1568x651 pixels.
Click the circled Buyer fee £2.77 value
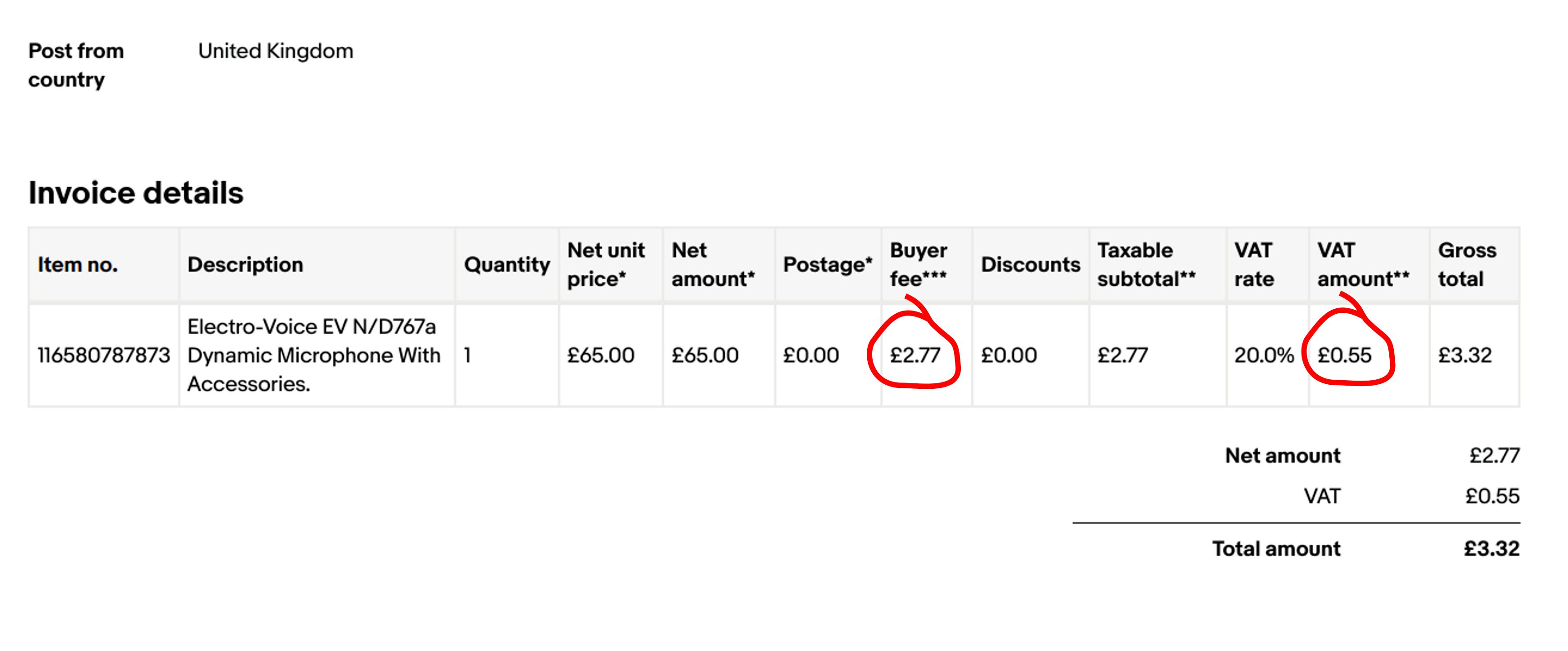(915, 355)
